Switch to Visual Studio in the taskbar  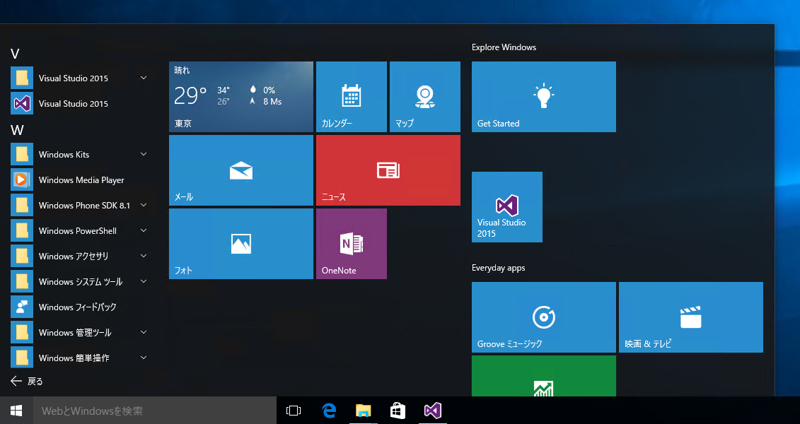(x=433, y=411)
